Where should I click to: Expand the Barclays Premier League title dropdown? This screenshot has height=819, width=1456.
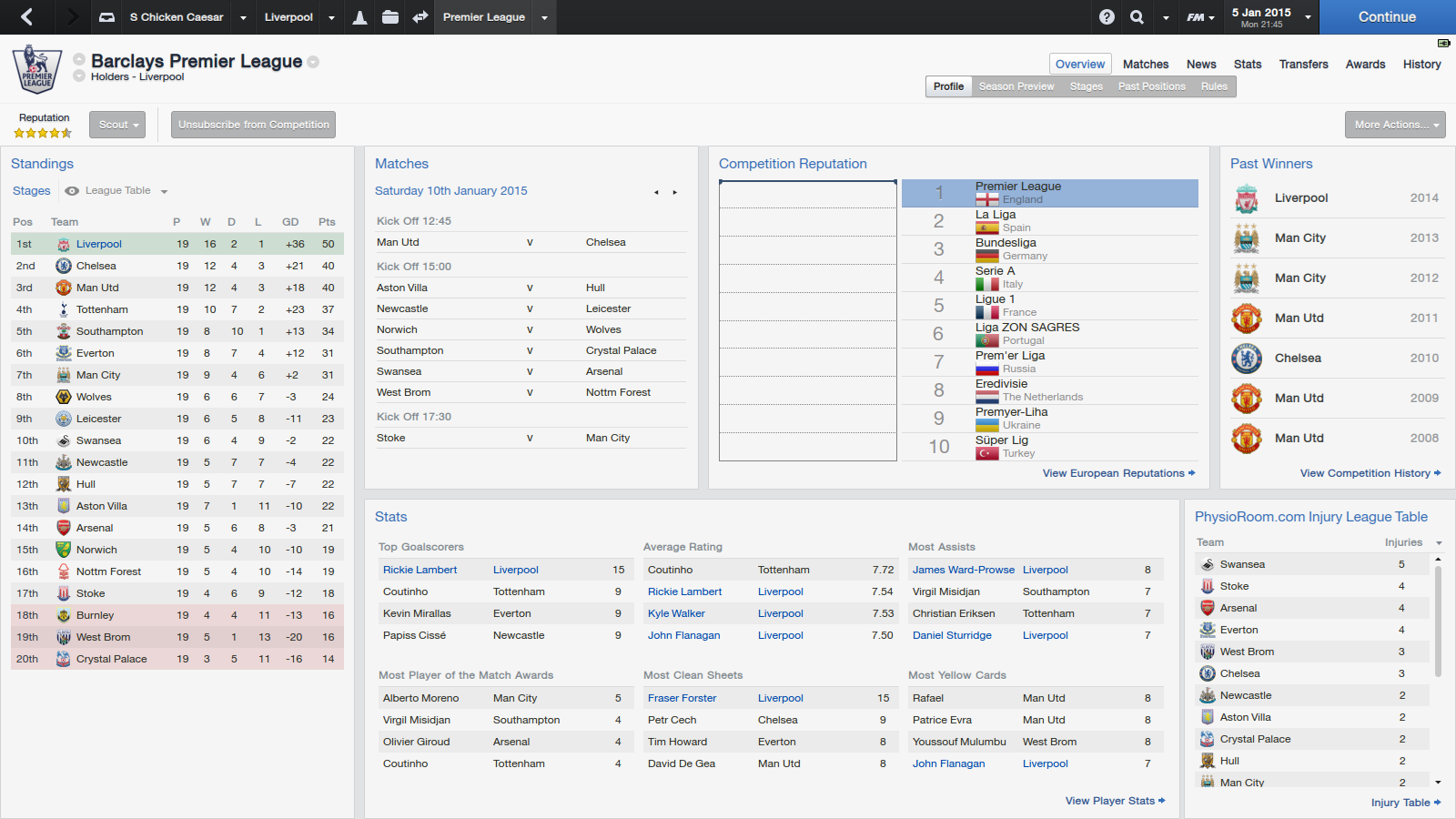point(313,62)
